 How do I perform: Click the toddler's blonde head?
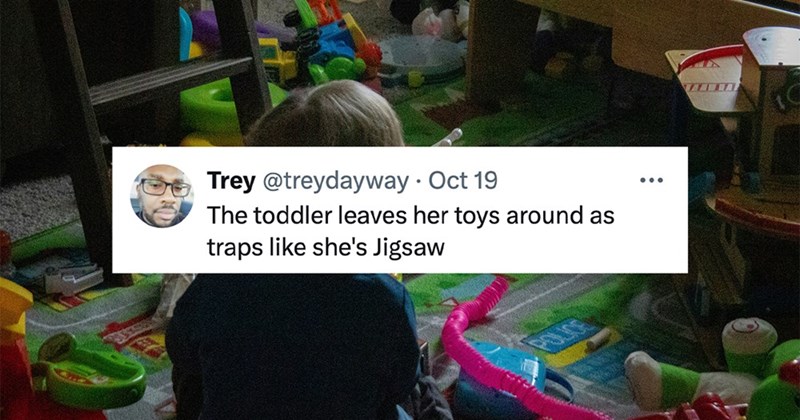327,115
